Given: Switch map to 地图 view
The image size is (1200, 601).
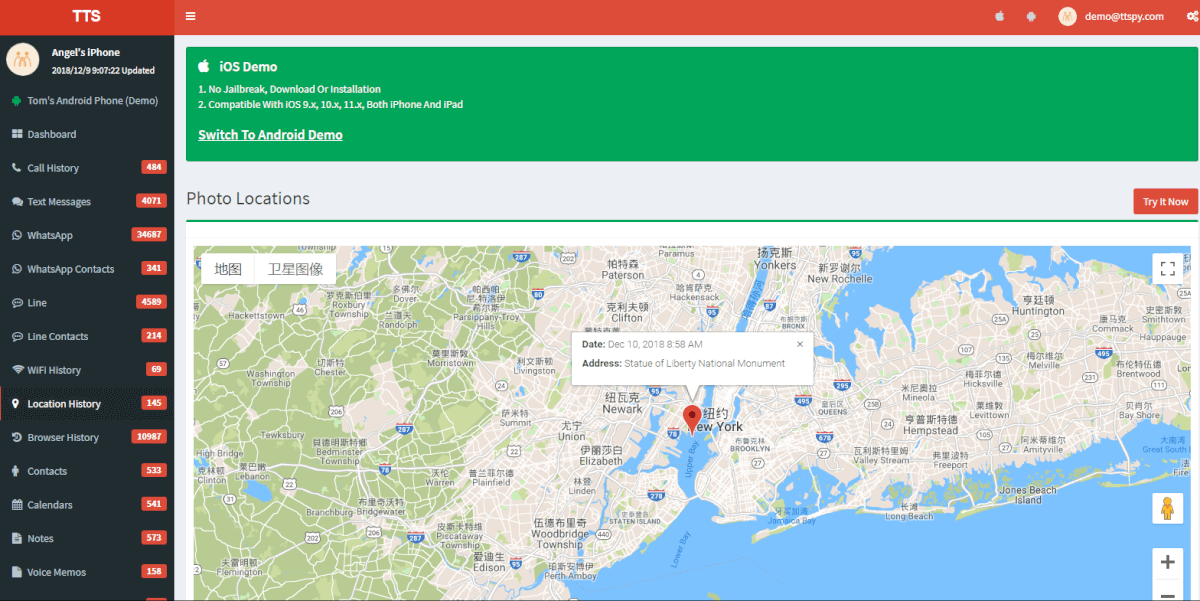Looking at the screenshot, I should [228, 269].
